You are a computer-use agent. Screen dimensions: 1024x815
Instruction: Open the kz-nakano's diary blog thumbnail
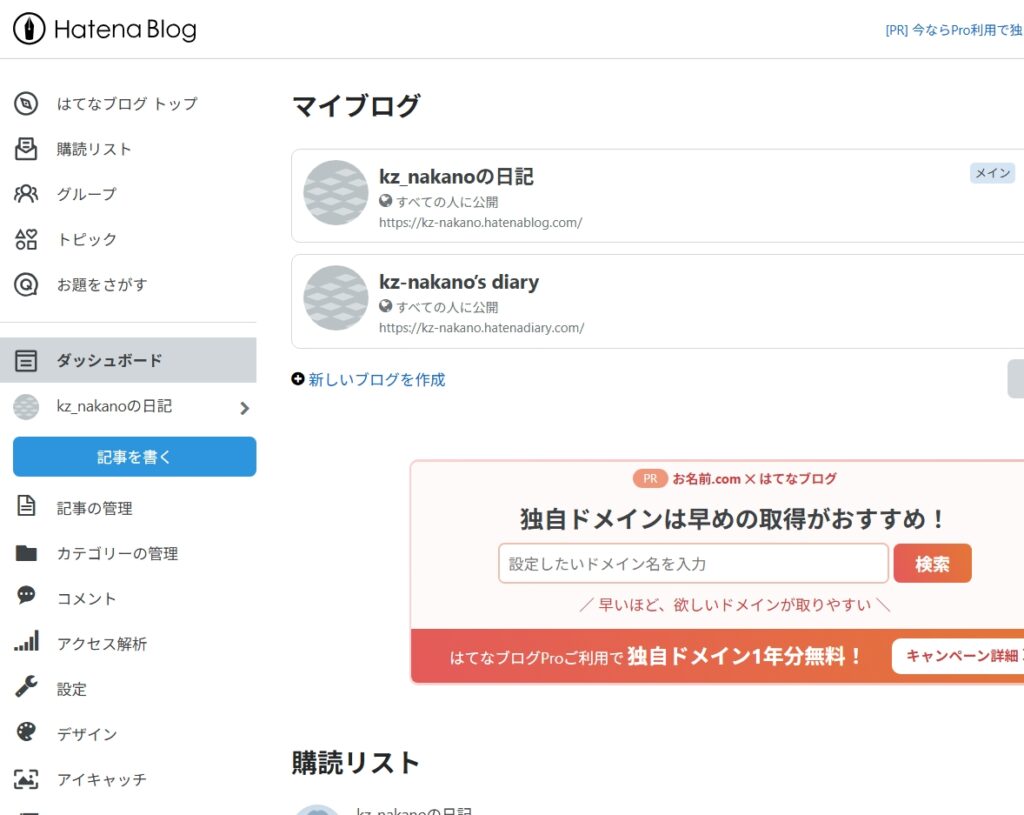pyautogui.click(x=336, y=298)
